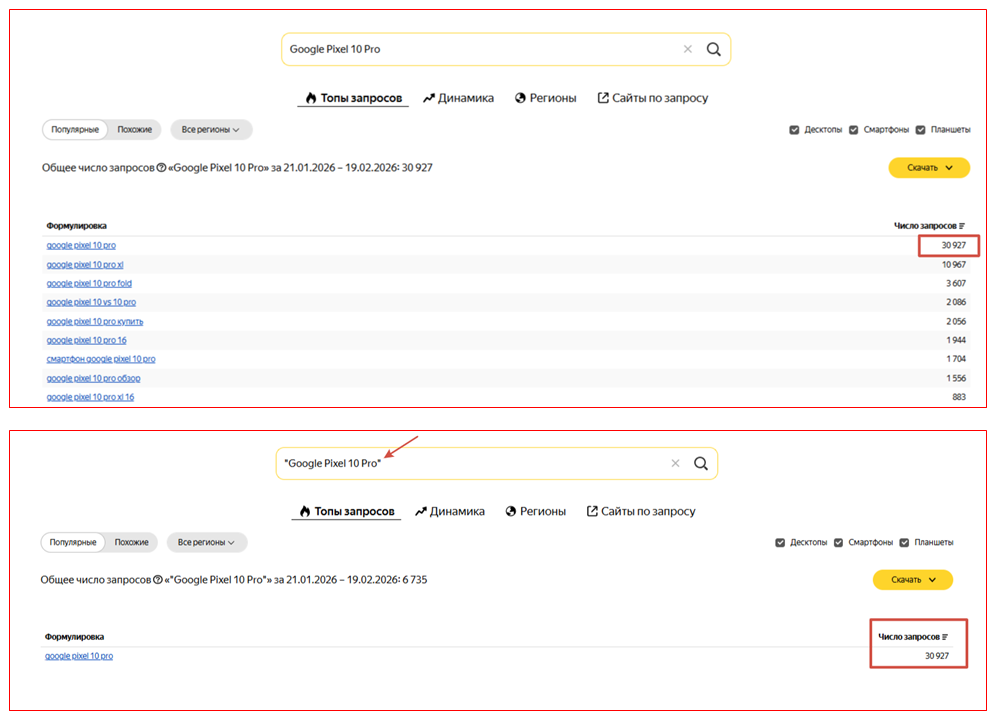Open Скачать dropdown in the unquoted query panel
This screenshot has width=1001, height=720.
point(929,168)
